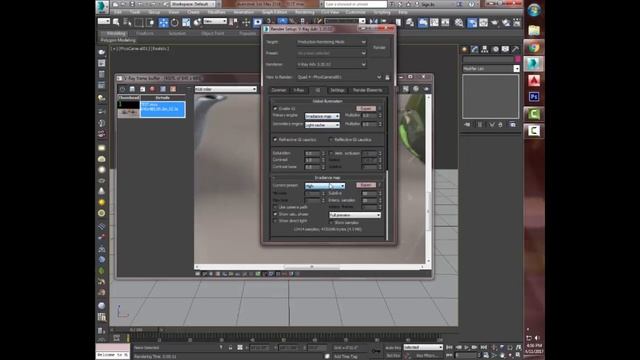640x360 pixels.
Task: Click the red circle icon in frame buffer history
Action: [153, 89]
